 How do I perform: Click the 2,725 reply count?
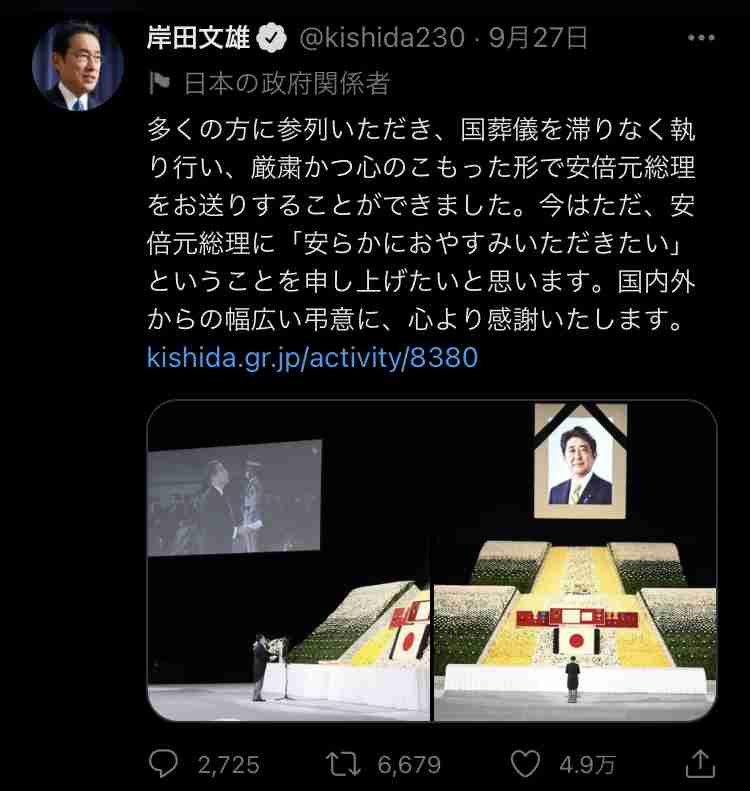tap(228, 765)
